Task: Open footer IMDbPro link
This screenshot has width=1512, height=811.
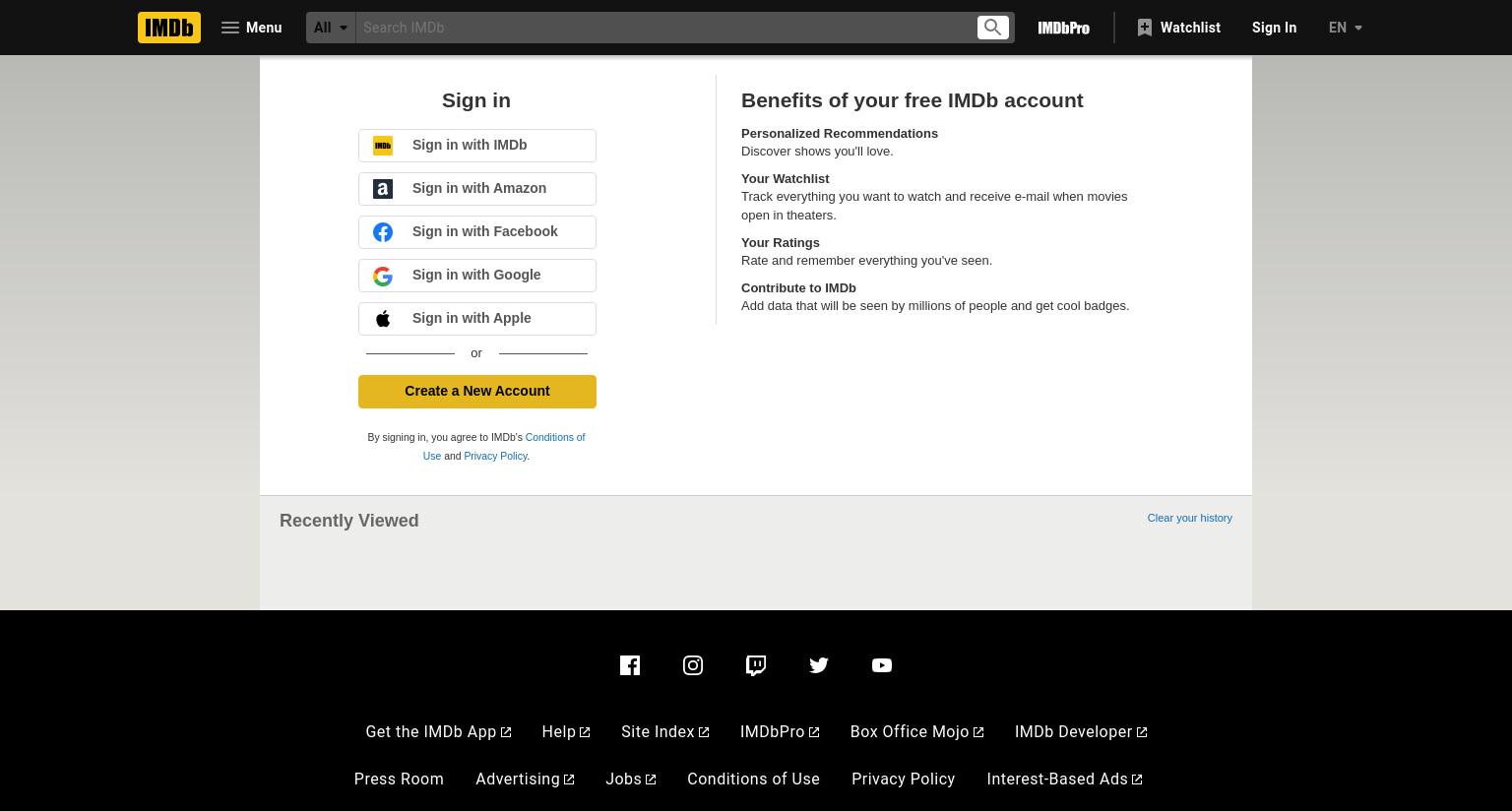Action: pos(780,732)
